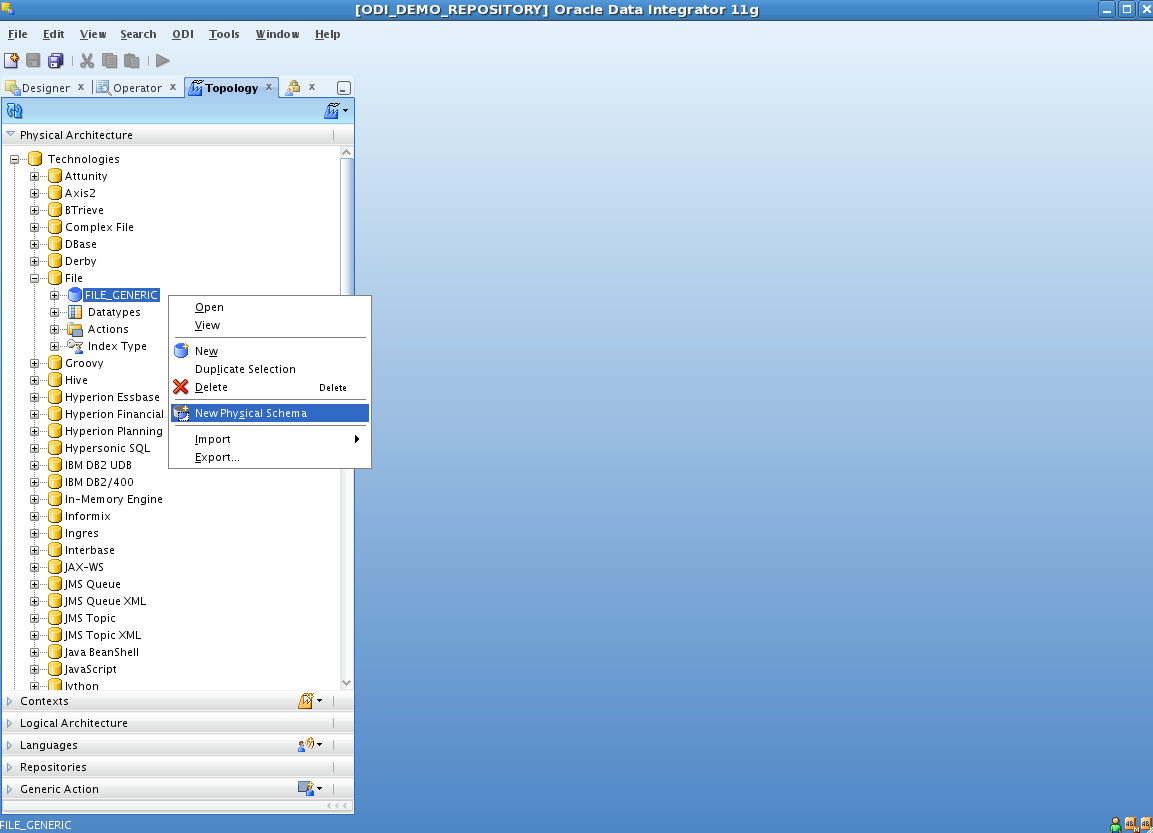Click the Paste toolbar icon
Image resolution: width=1153 pixels, height=833 pixels.
132,60
